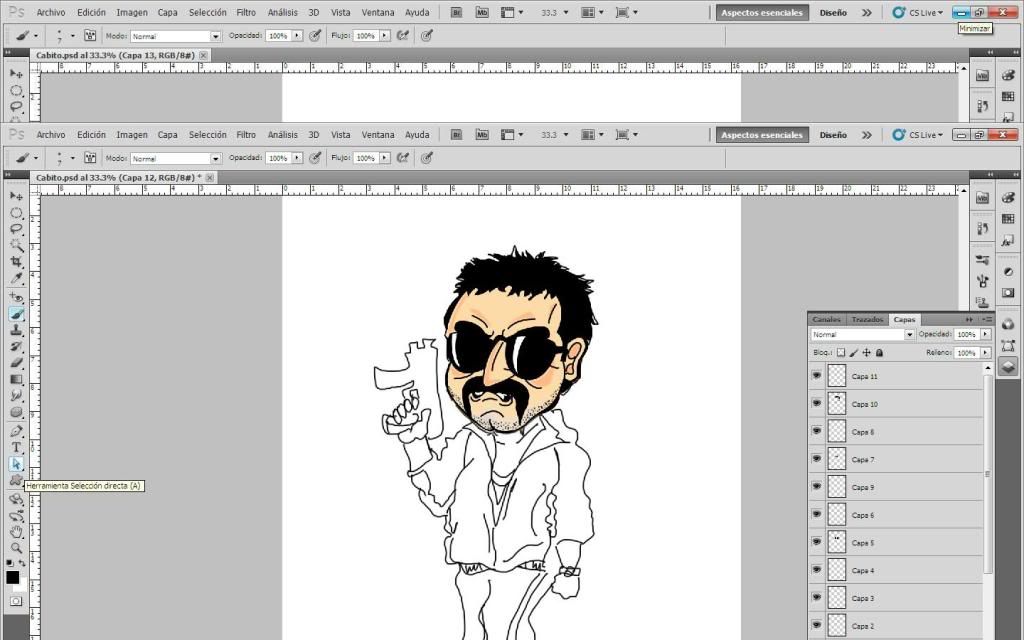Viewport: 1024px width, 640px height.
Task: Select the Smudge/Blur tool
Action: tap(16, 396)
